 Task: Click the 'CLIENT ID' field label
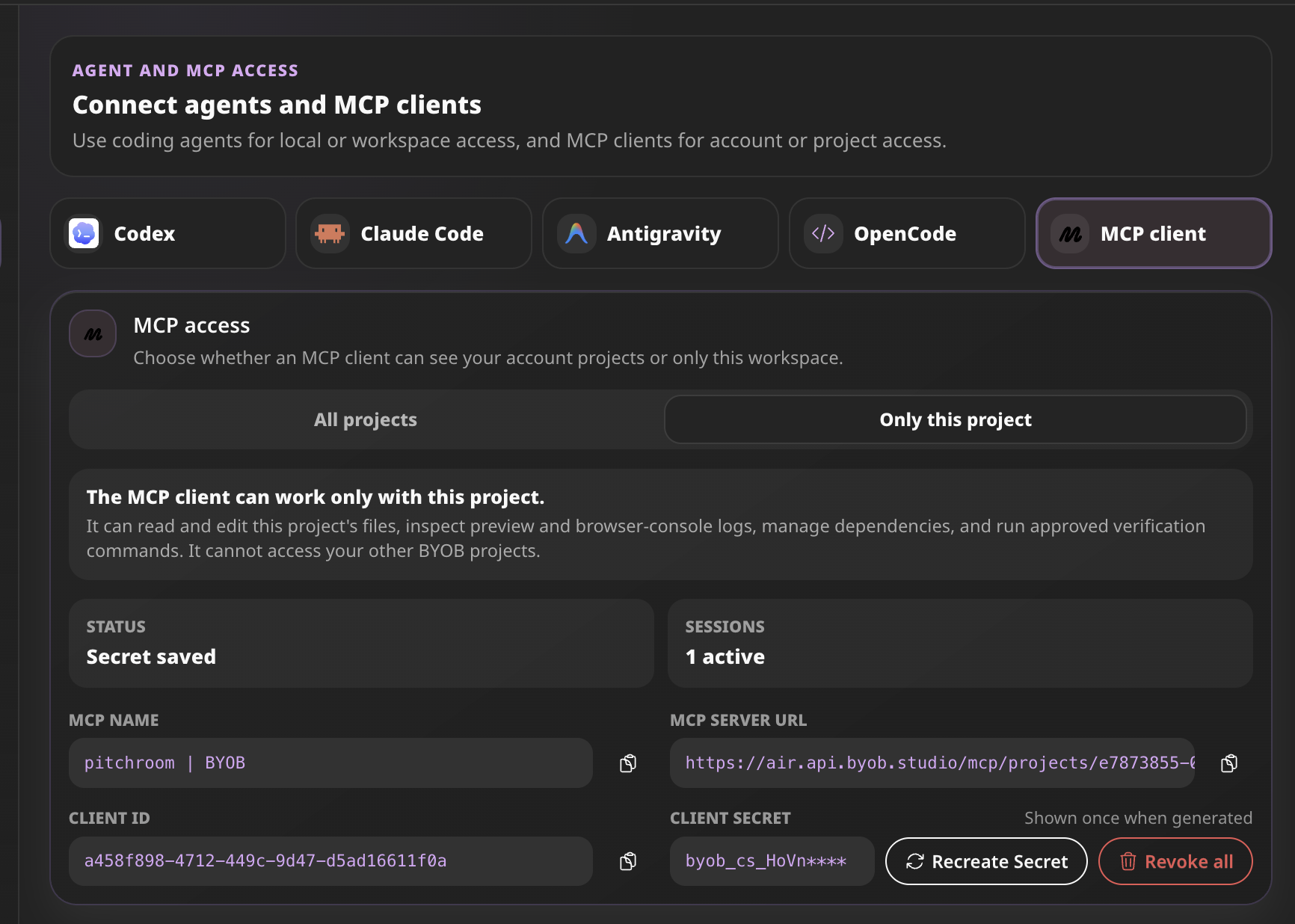pyautogui.click(x=109, y=818)
